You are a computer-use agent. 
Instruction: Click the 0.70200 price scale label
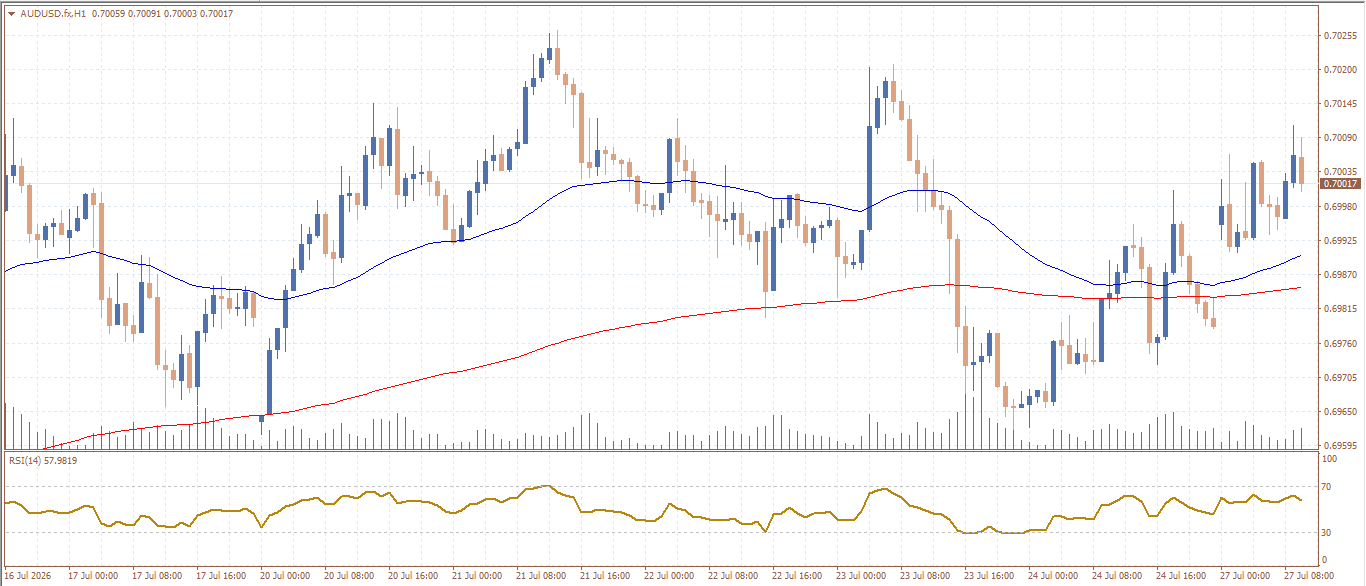tap(1339, 70)
